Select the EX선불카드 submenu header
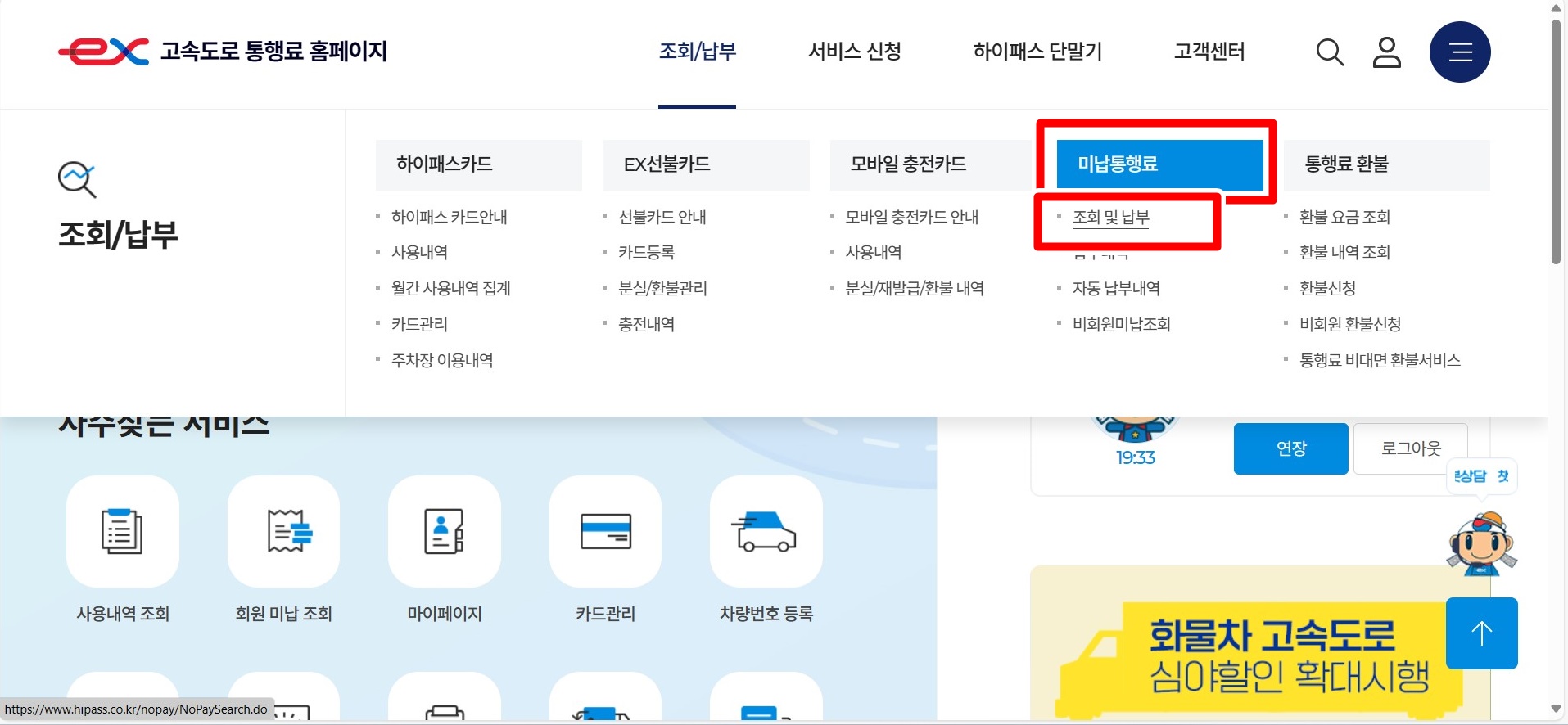The height and width of the screenshot is (725, 1568). click(x=706, y=164)
